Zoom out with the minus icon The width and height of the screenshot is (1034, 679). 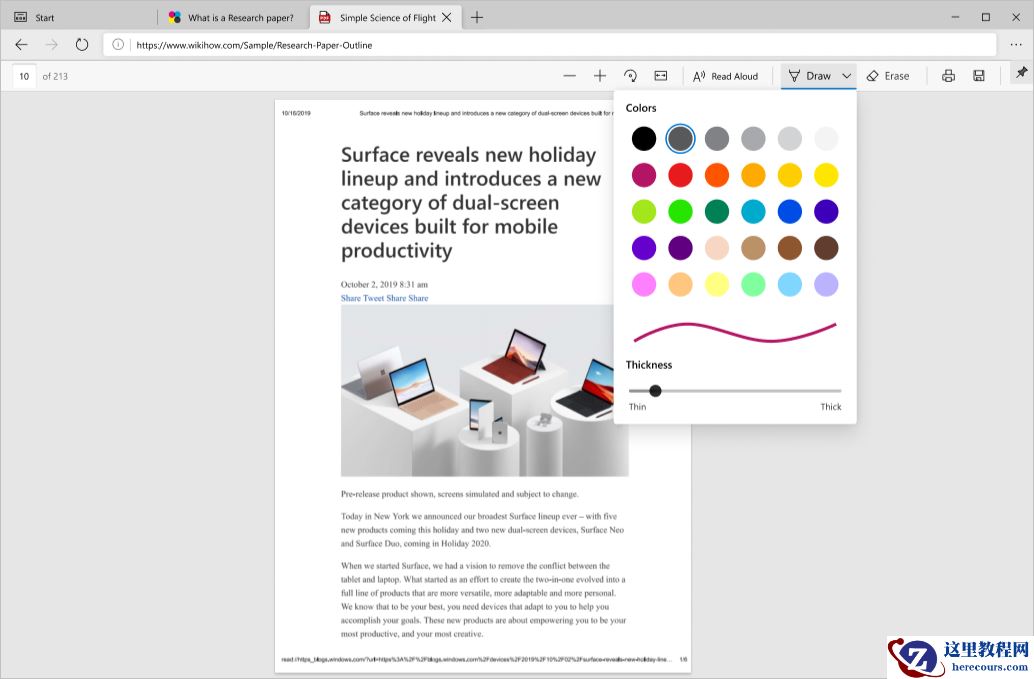coord(570,76)
